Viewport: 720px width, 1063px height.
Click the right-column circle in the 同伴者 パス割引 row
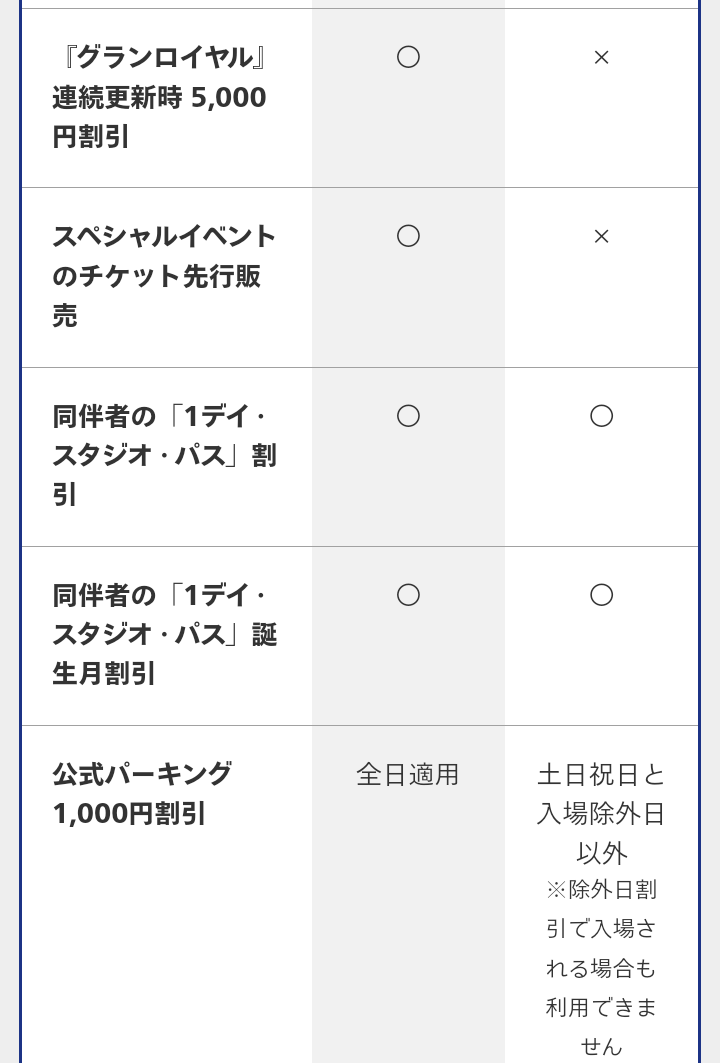point(601,416)
